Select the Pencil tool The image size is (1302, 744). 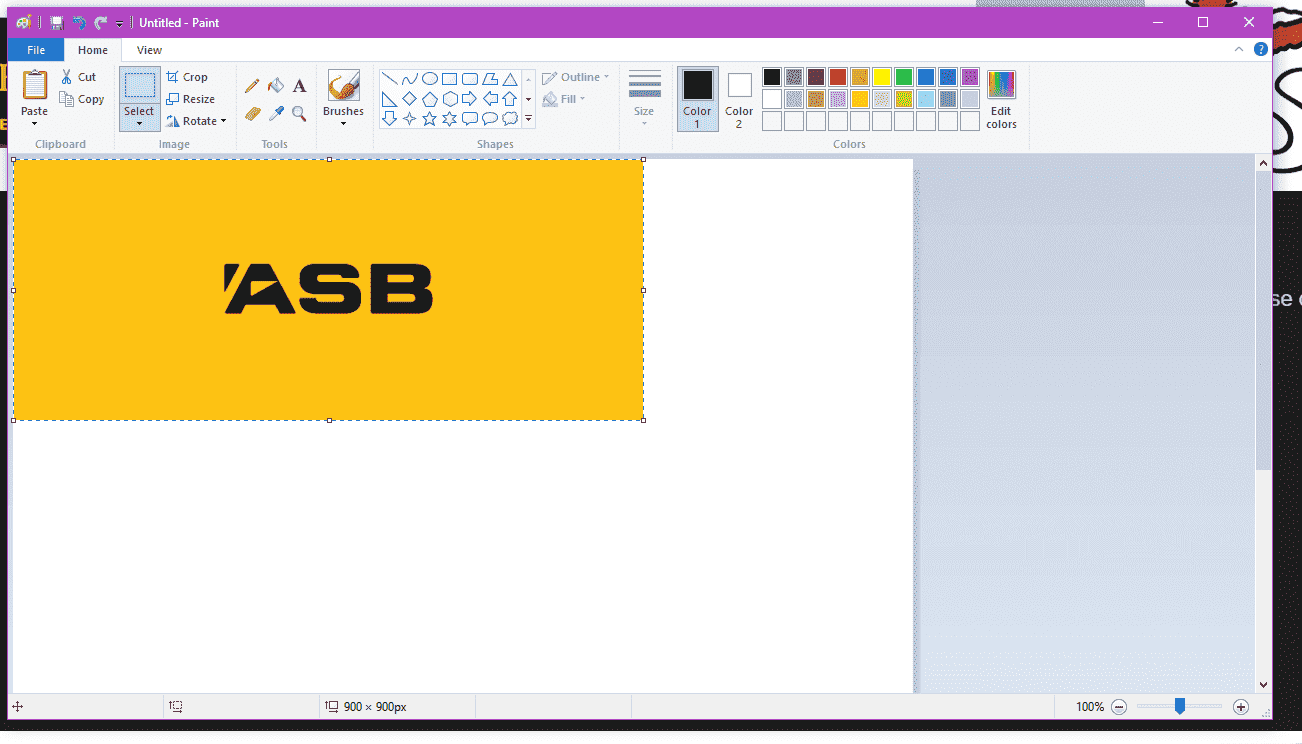252,86
